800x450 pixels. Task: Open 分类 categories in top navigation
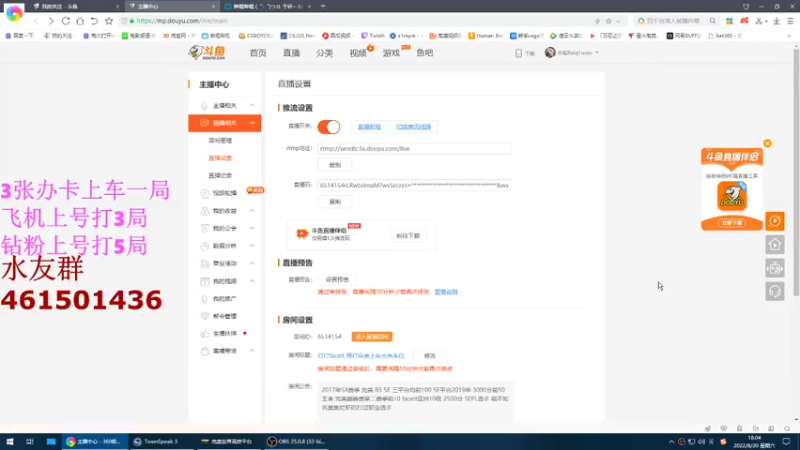324,53
